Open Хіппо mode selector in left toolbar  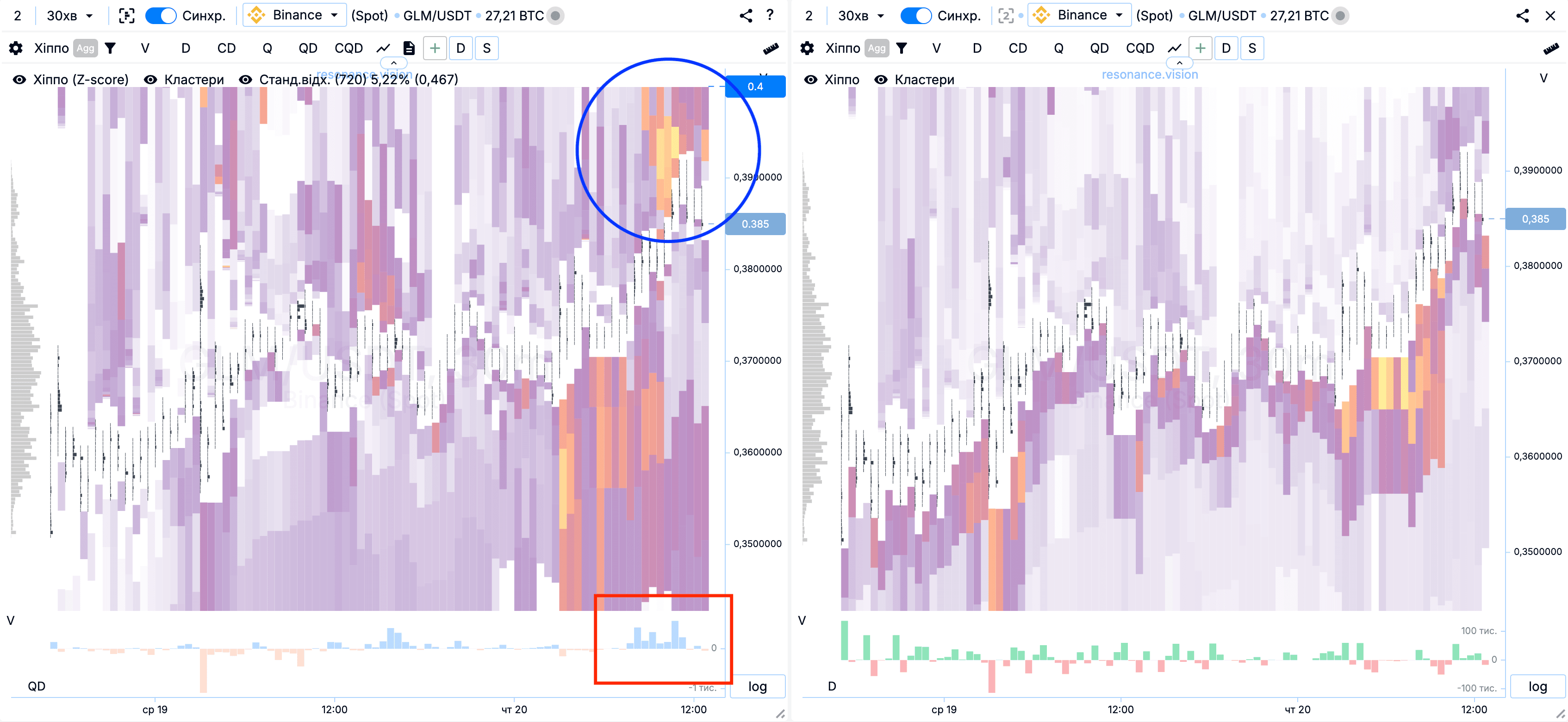pyautogui.click(x=51, y=48)
